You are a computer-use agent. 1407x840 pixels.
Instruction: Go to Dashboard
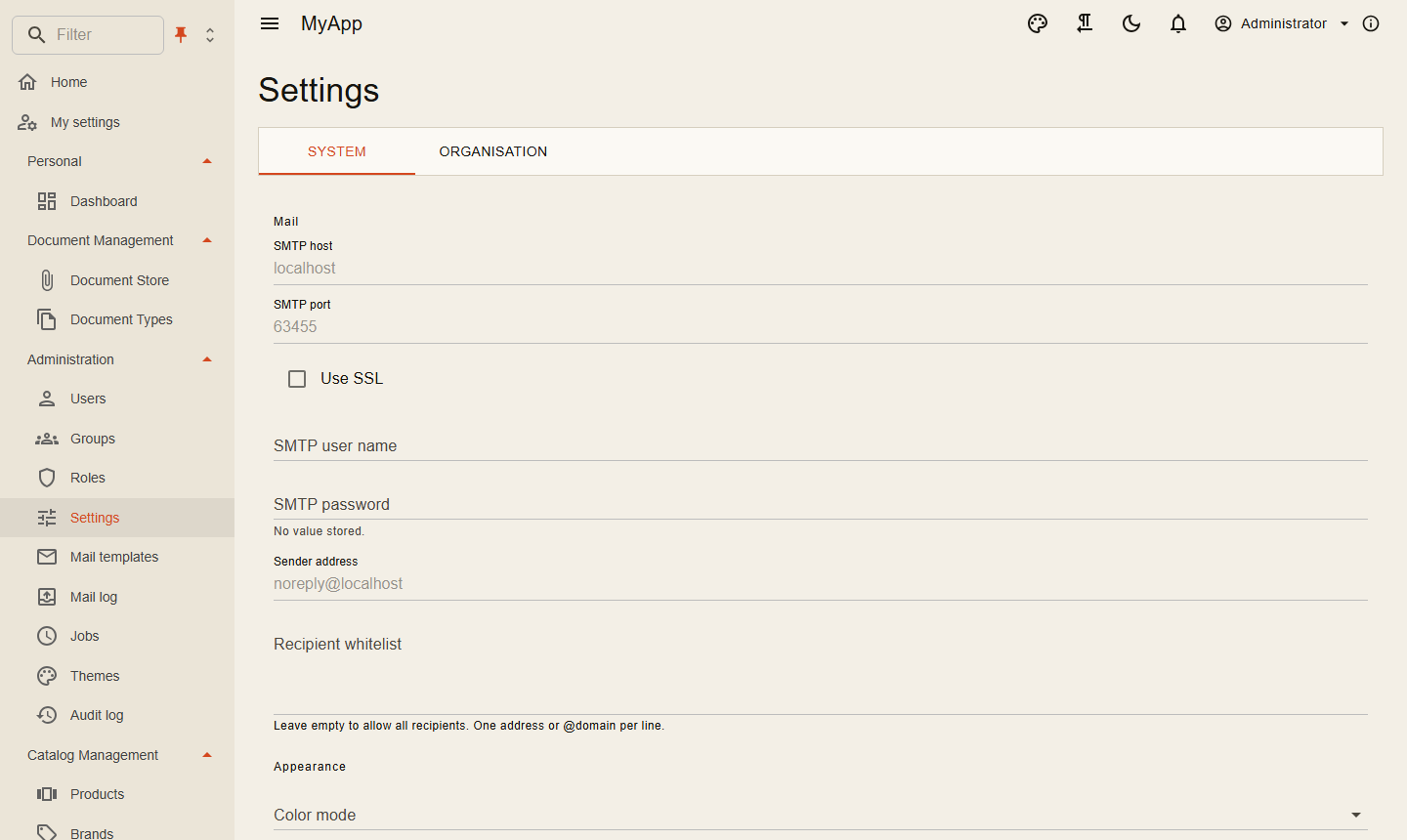[x=117, y=201]
